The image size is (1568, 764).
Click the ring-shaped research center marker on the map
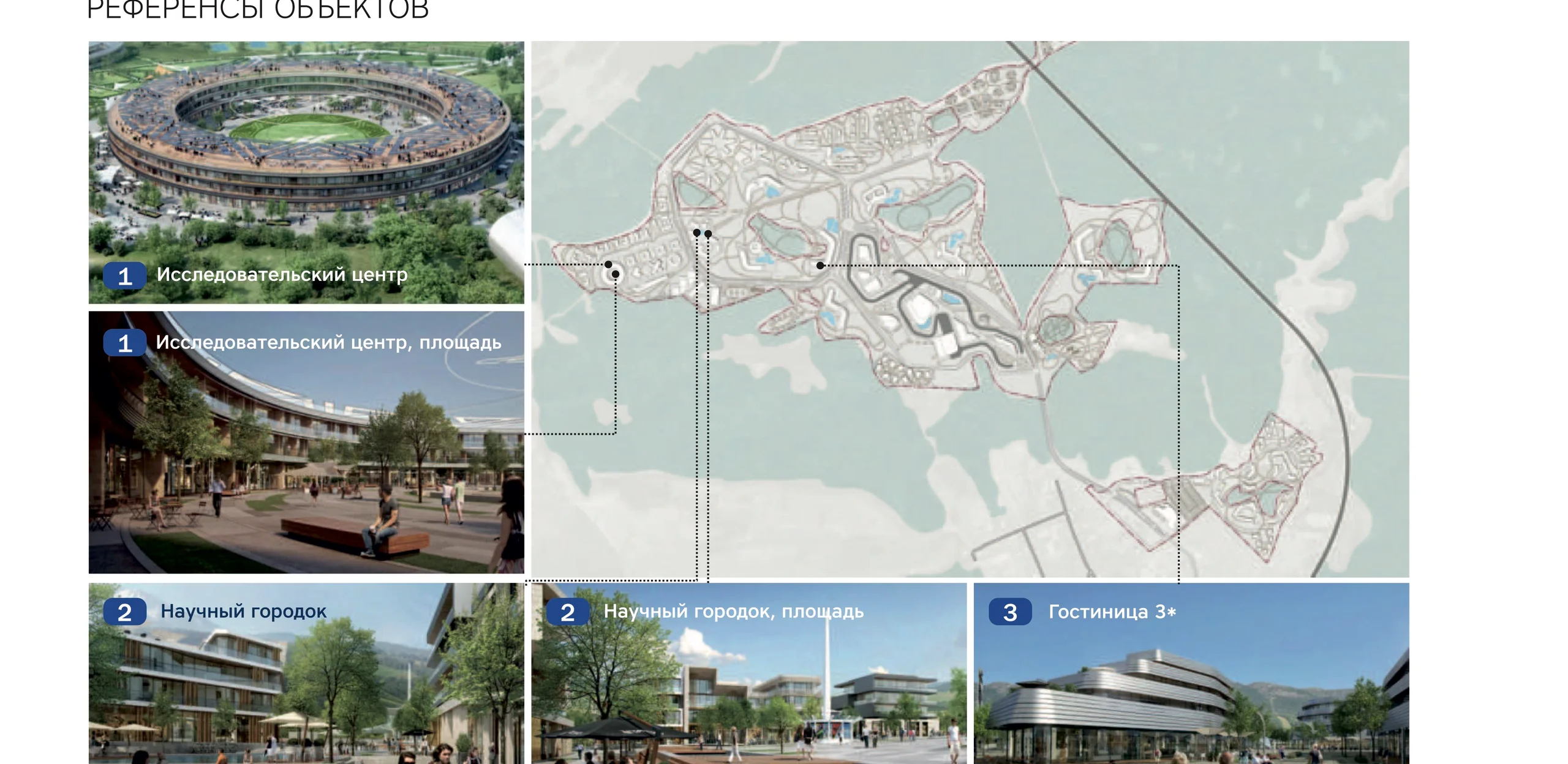point(615,274)
